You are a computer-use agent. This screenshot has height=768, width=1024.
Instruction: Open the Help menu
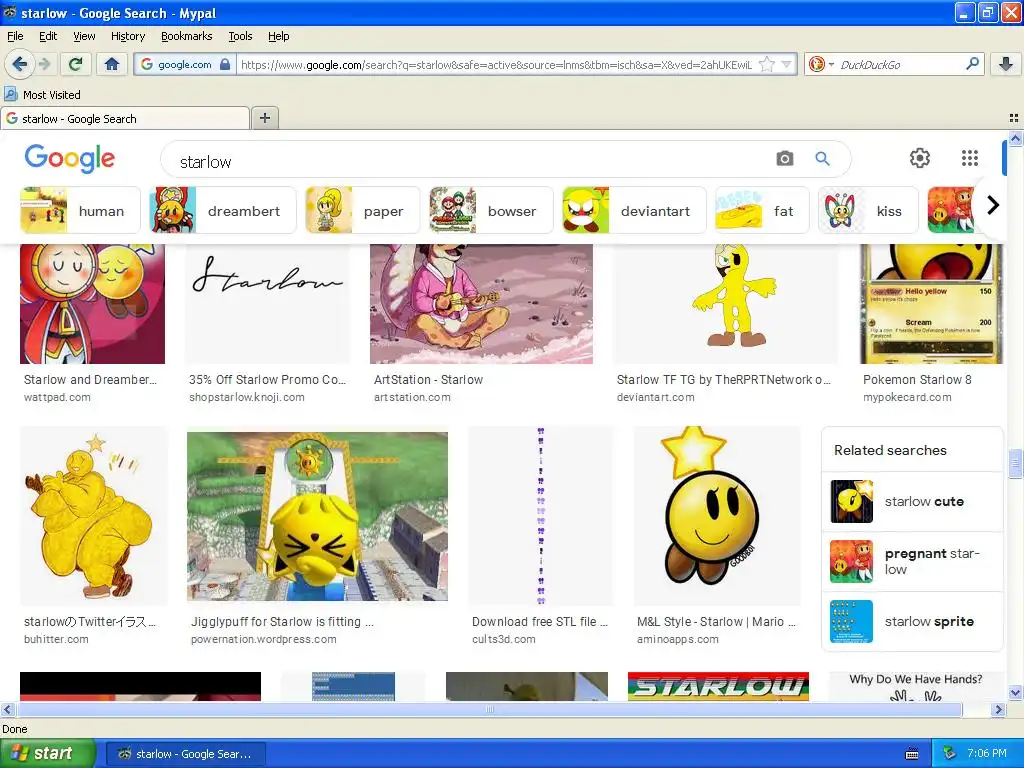(278, 36)
